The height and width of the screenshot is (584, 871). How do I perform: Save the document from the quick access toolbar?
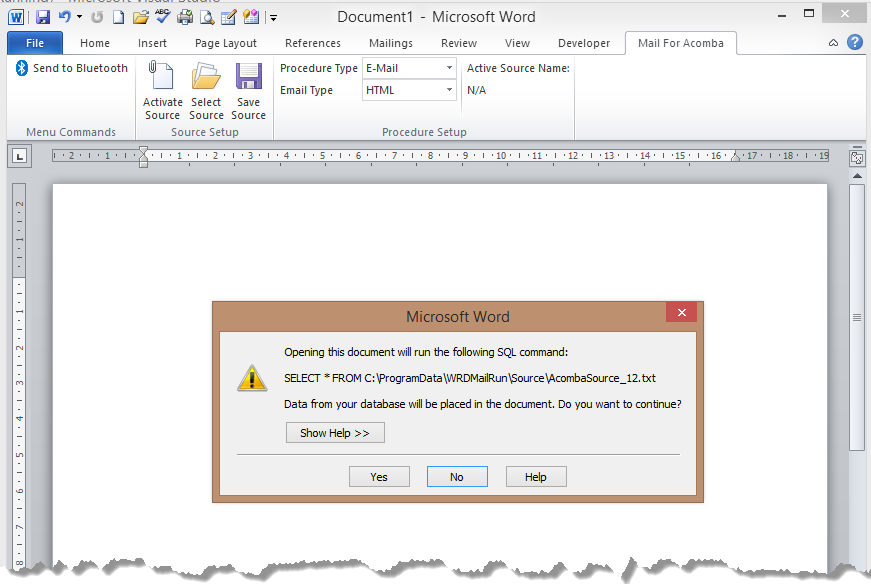click(x=43, y=17)
